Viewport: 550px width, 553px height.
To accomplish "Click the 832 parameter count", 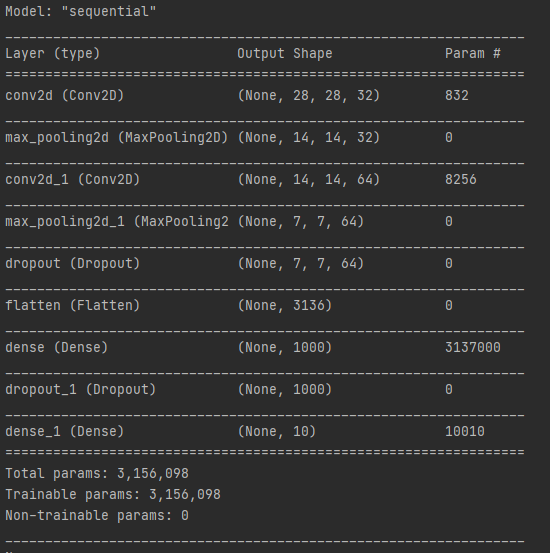I will click(457, 96).
